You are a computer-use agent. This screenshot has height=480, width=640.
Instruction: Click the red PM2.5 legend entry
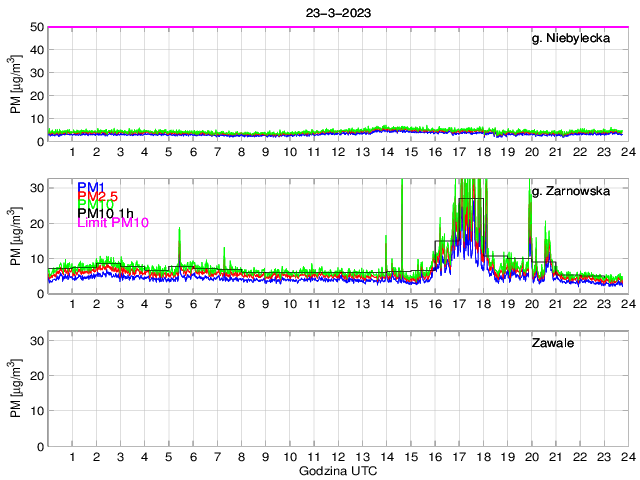coord(99,196)
